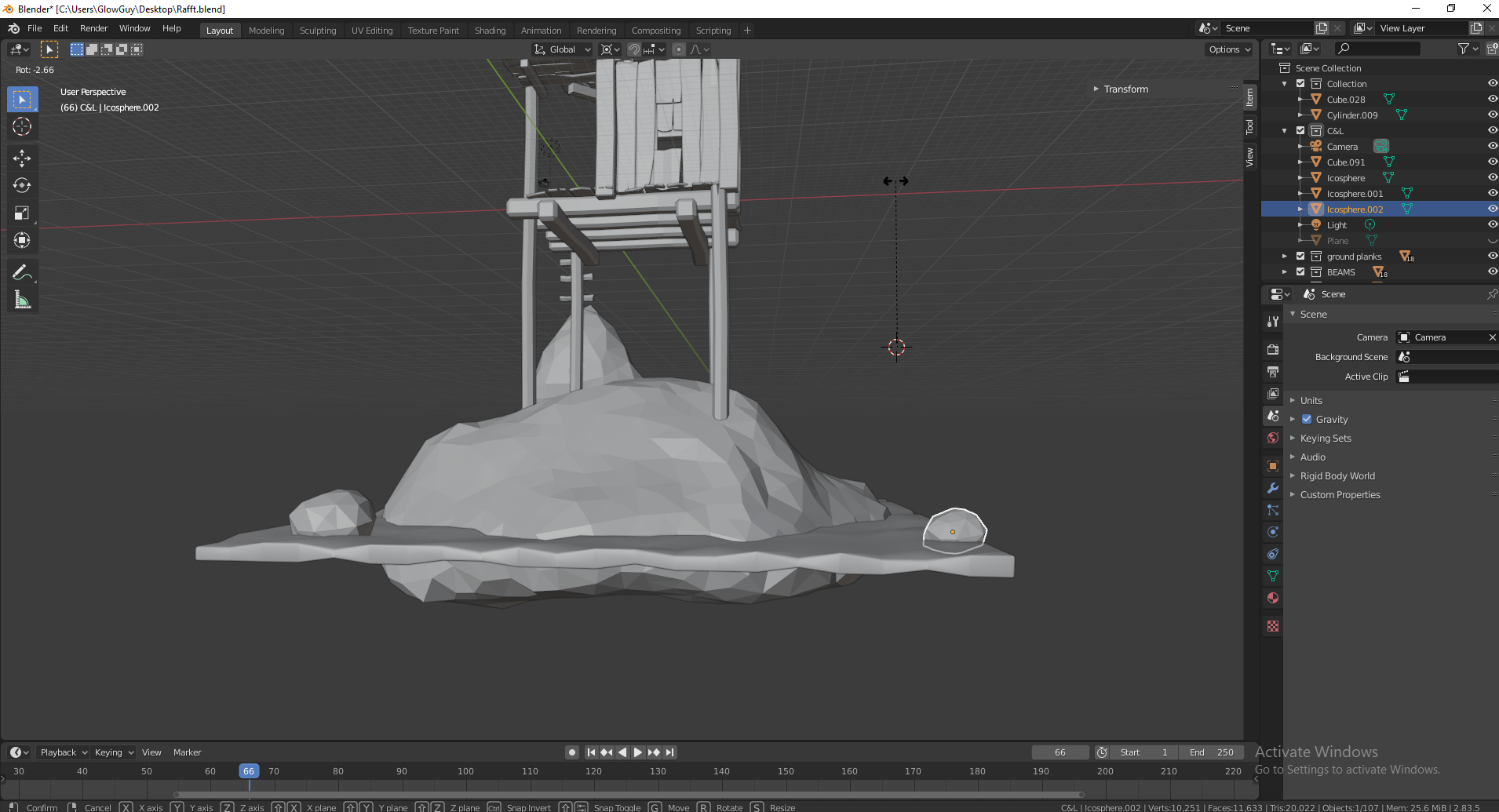Select the 3D Cursor tool
The height and width of the screenshot is (812, 1499).
tap(22, 126)
